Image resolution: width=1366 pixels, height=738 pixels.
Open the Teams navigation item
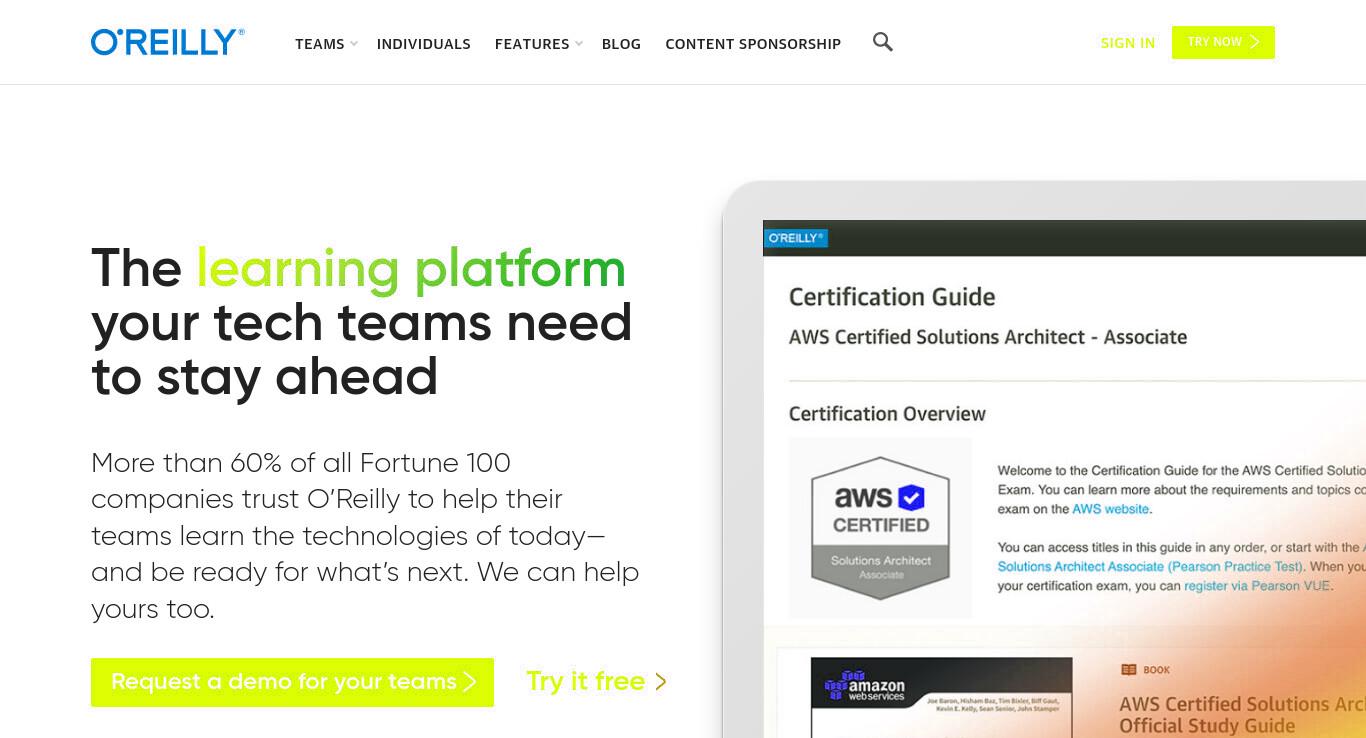click(x=320, y=44)
